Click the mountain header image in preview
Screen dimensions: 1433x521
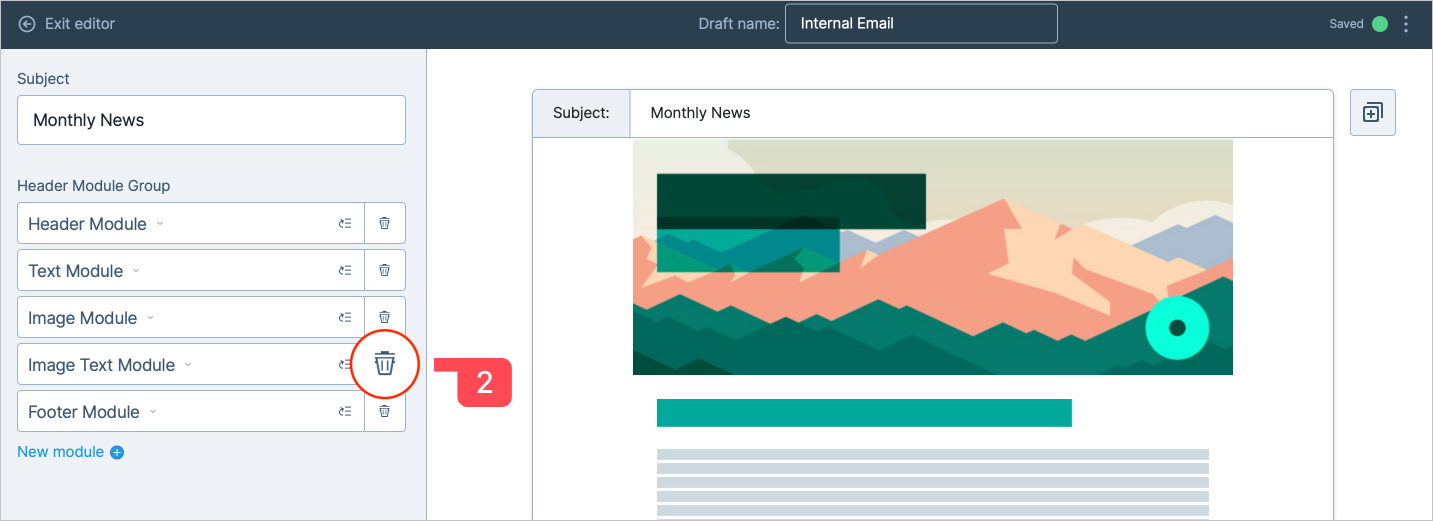(933, 257)
